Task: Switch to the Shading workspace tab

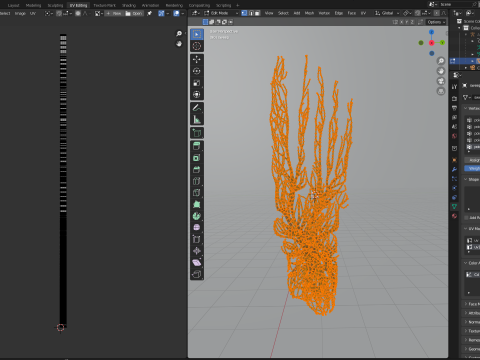Action: [129, 5]
